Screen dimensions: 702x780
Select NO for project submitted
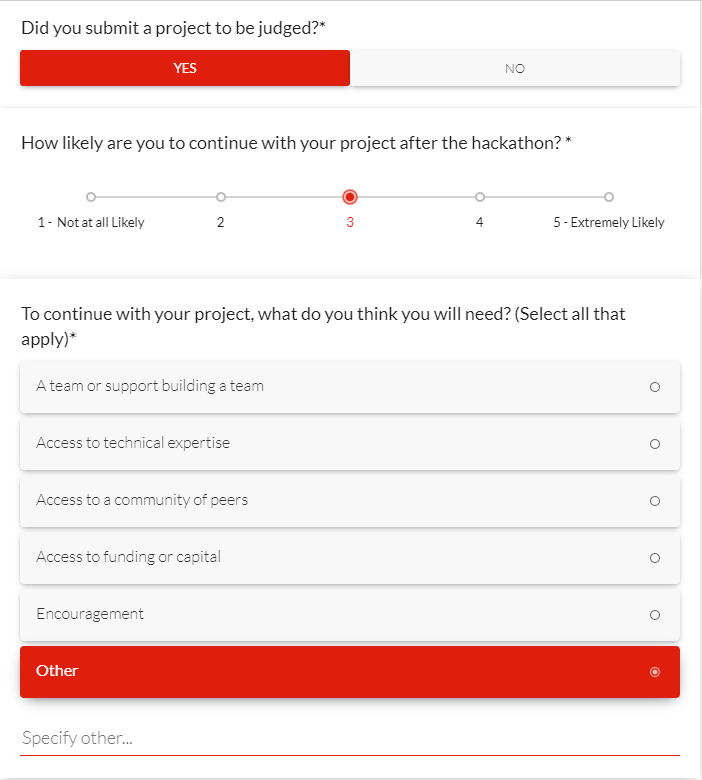[515, 68]
